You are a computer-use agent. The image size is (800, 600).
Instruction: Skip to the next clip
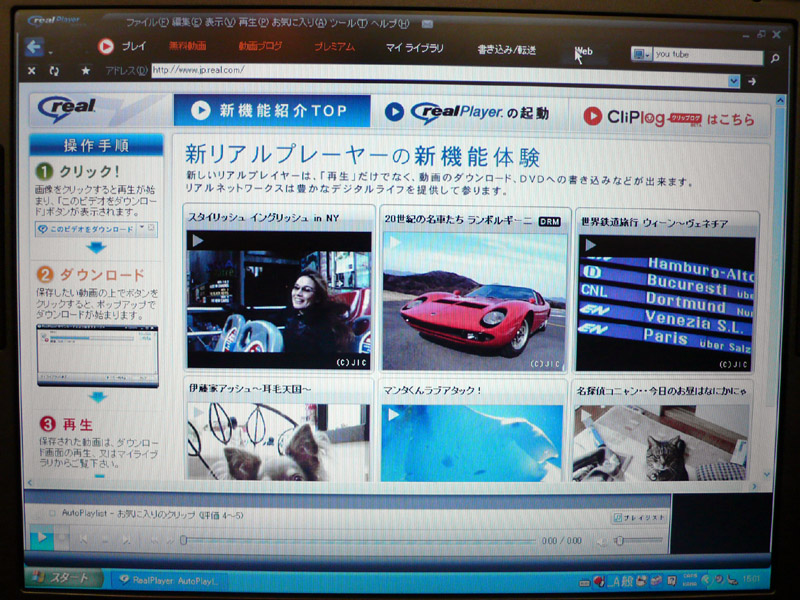[126, 539]
